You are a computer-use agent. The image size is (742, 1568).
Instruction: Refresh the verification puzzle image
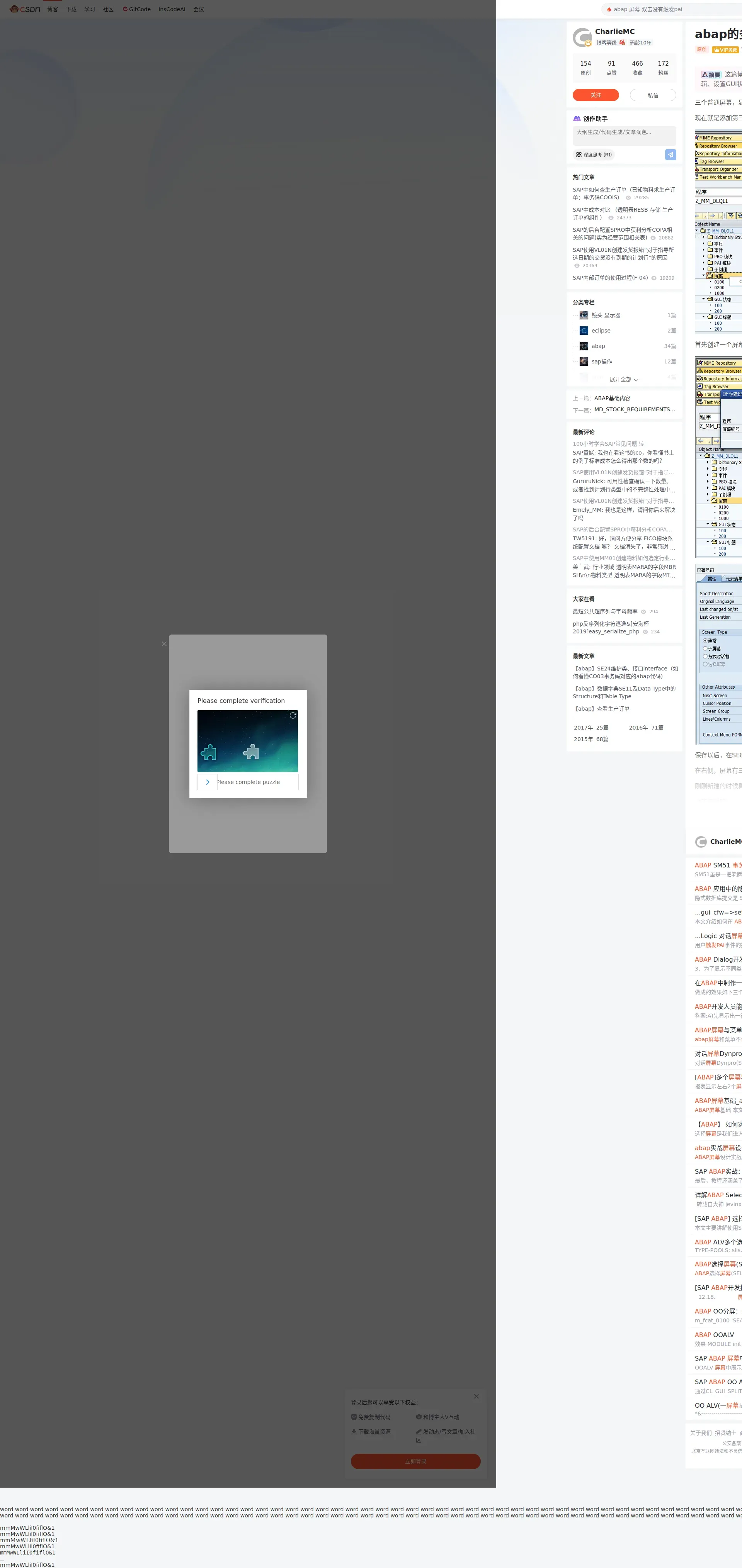point(293,715)
